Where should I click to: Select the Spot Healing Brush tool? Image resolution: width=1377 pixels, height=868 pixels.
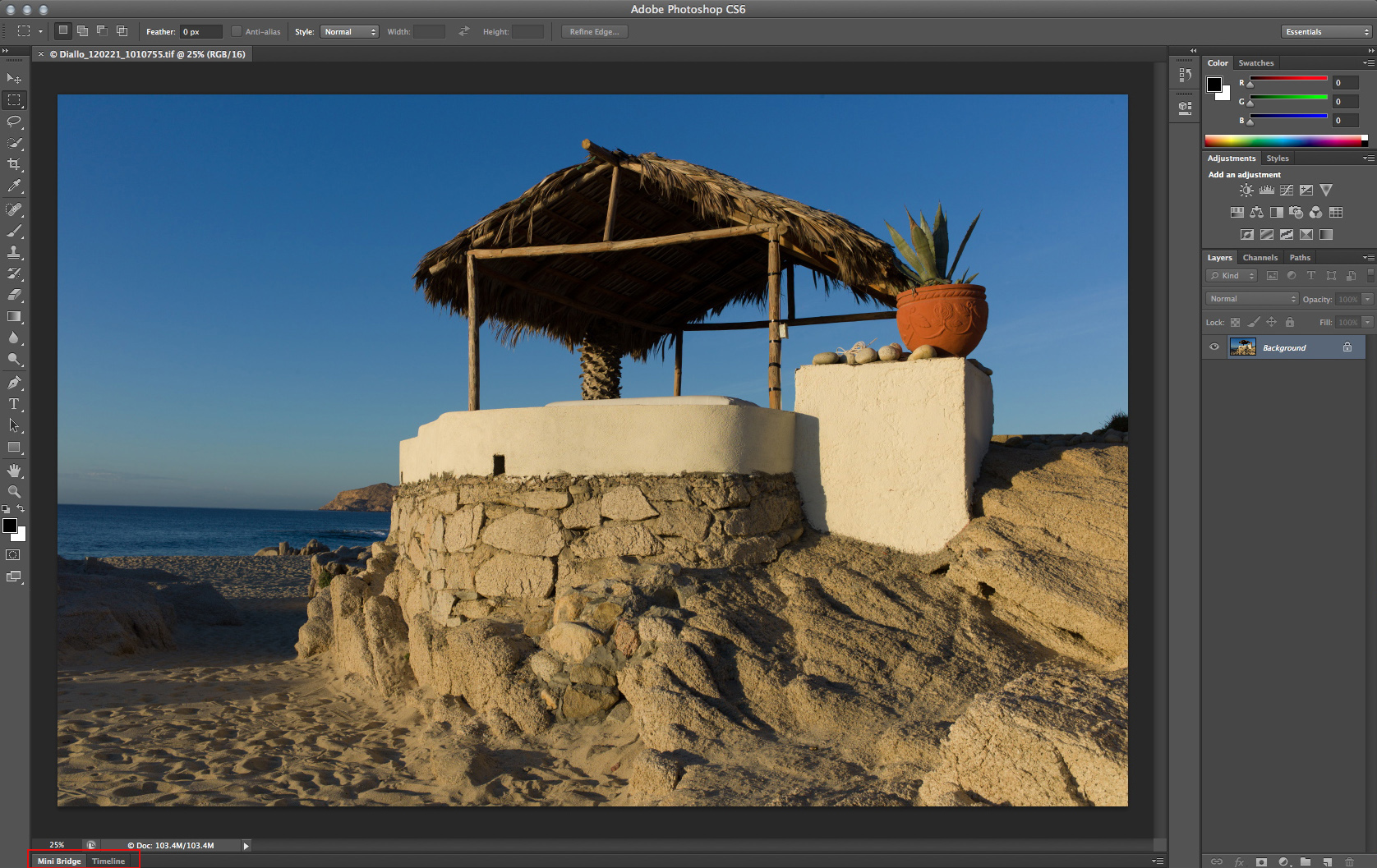coord(14,209)
